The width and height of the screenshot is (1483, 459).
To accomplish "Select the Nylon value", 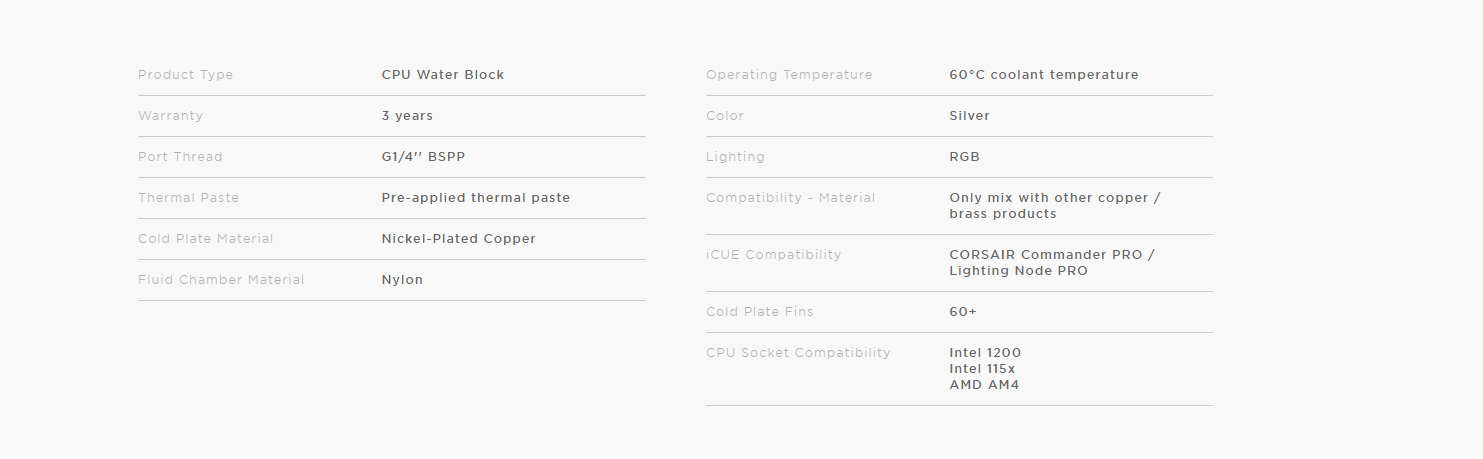I will [402, 280].
